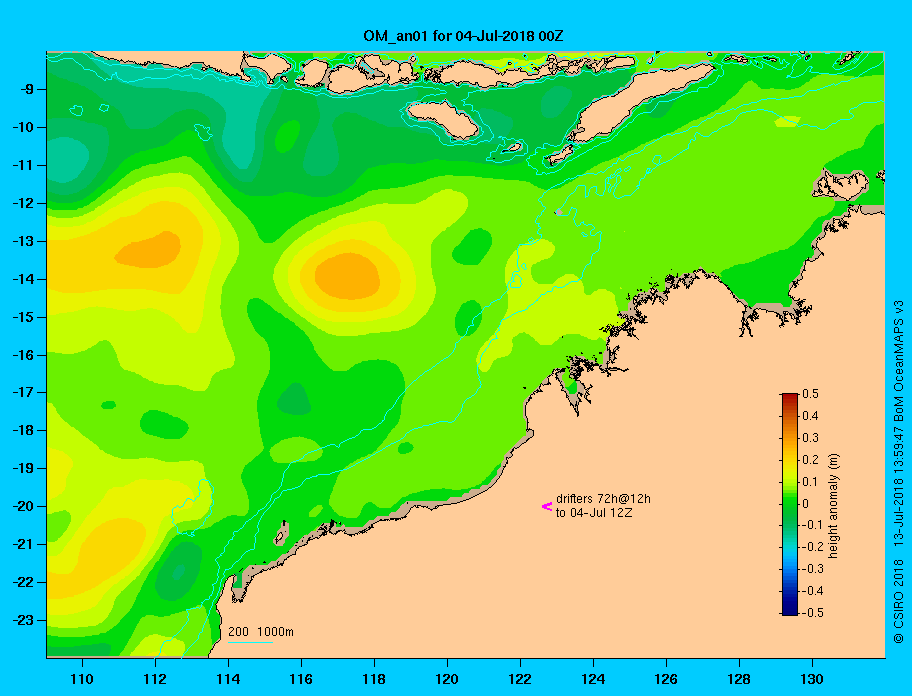912x696 pixels.
Task: Click longitude axis label '126'
Action: coord(666,679)
